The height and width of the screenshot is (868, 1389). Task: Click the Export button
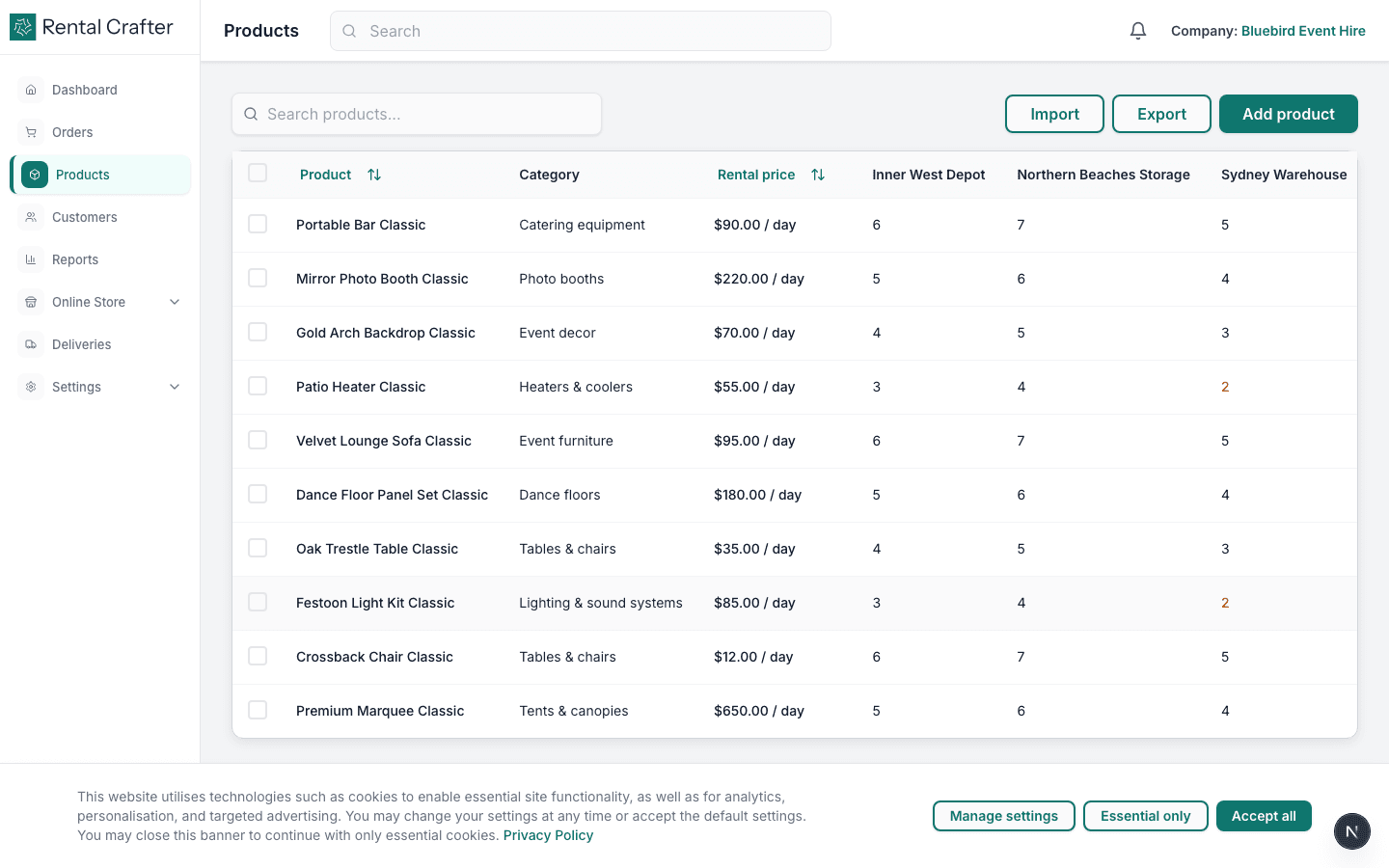(1161, 114)
